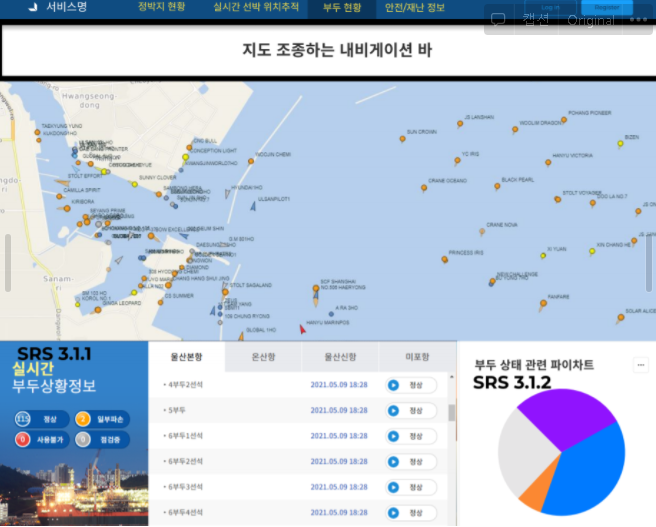Click the blue pie chart slice
This screenshot has height=527, width=656.
click(x=594, y=468)
